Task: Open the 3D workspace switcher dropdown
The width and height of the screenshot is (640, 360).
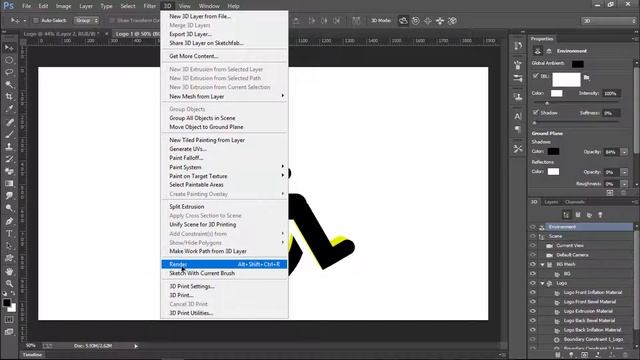Action: click(608, 21)
